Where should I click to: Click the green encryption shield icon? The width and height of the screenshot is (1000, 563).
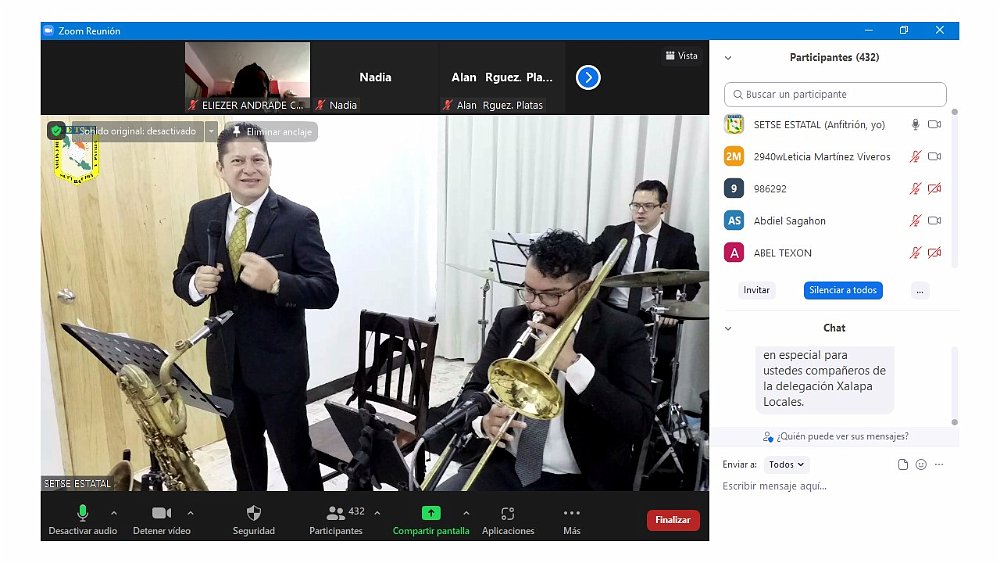[x=56, y=130]
